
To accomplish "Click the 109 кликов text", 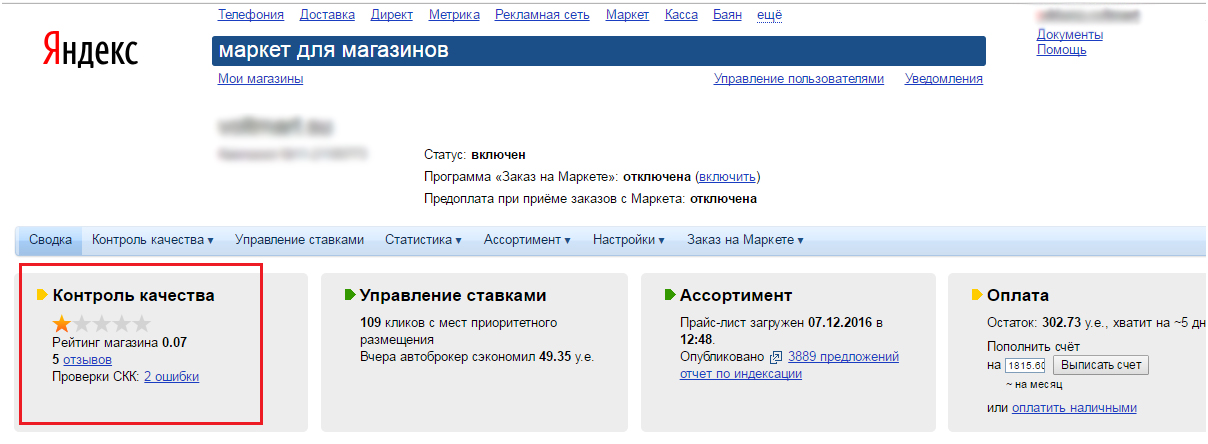I will [394, 323].
